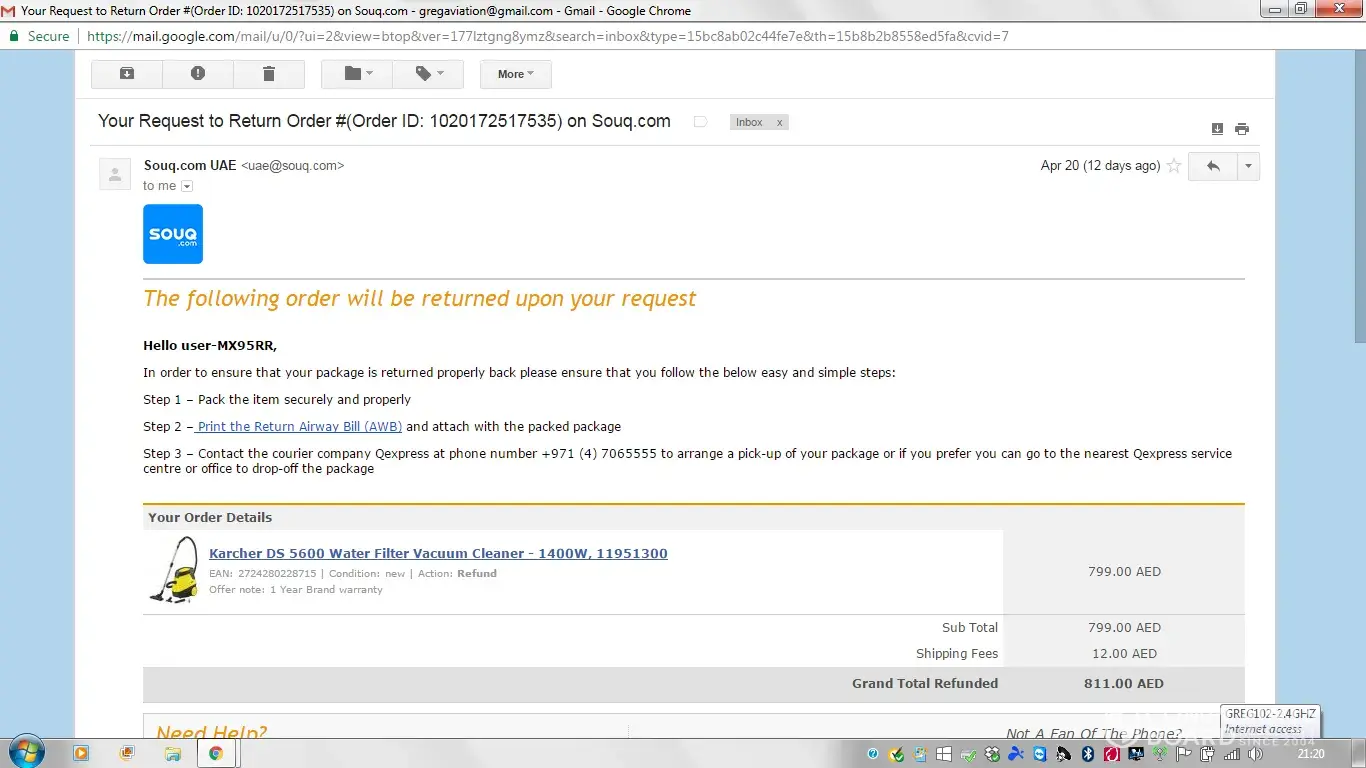Expand more reply options arrow
The image size is (1366, 768).
(1248, 166)
